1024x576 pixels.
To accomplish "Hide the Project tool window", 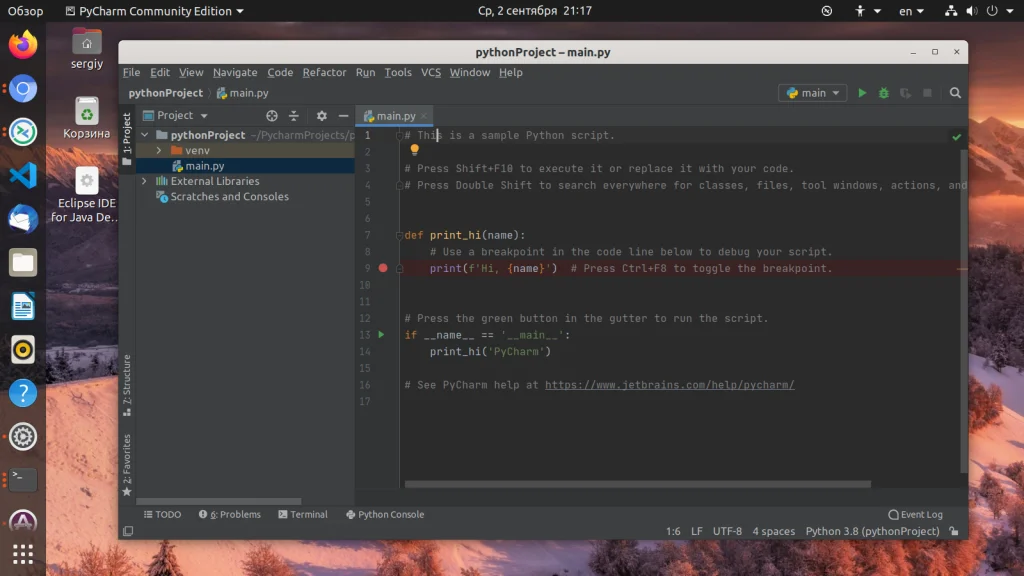I will (343, 116).
